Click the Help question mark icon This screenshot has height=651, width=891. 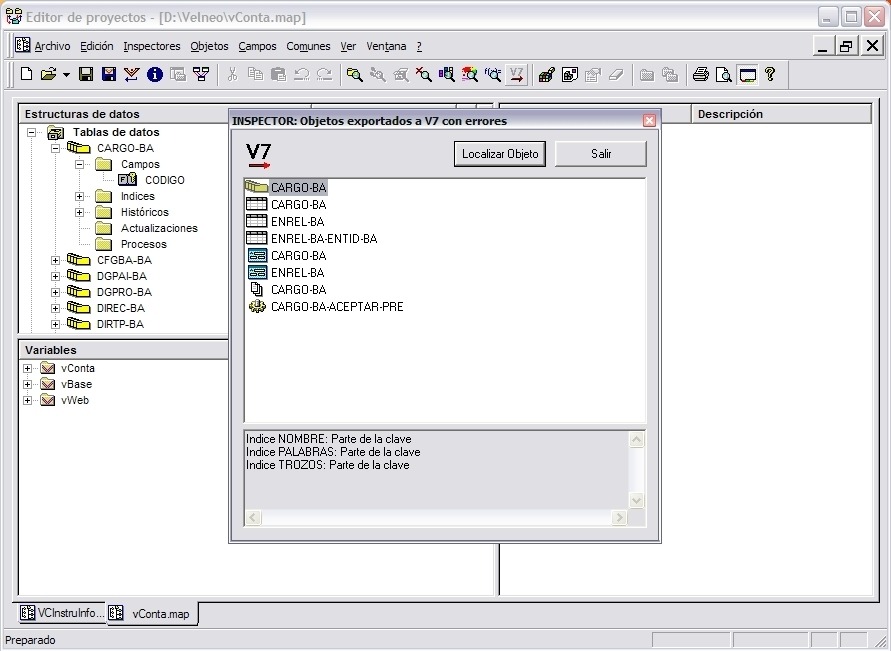coord(770,74)
